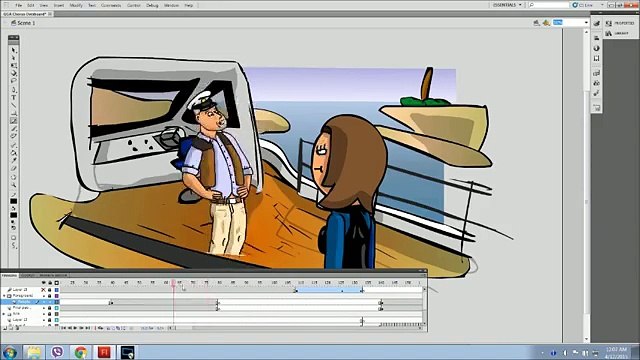Open Viber from the taskbar
Viewport: 640px width, 360px height.
point(57,352)
